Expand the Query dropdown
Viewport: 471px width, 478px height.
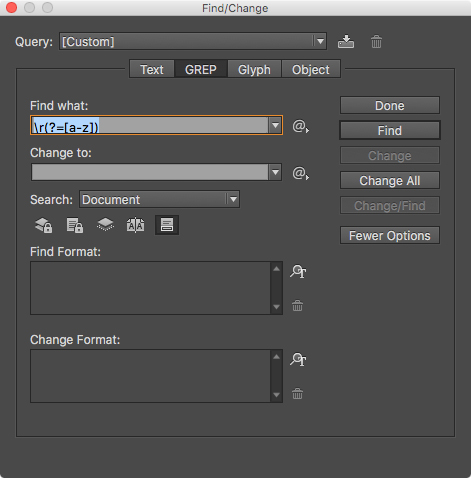tap(320, 41)
